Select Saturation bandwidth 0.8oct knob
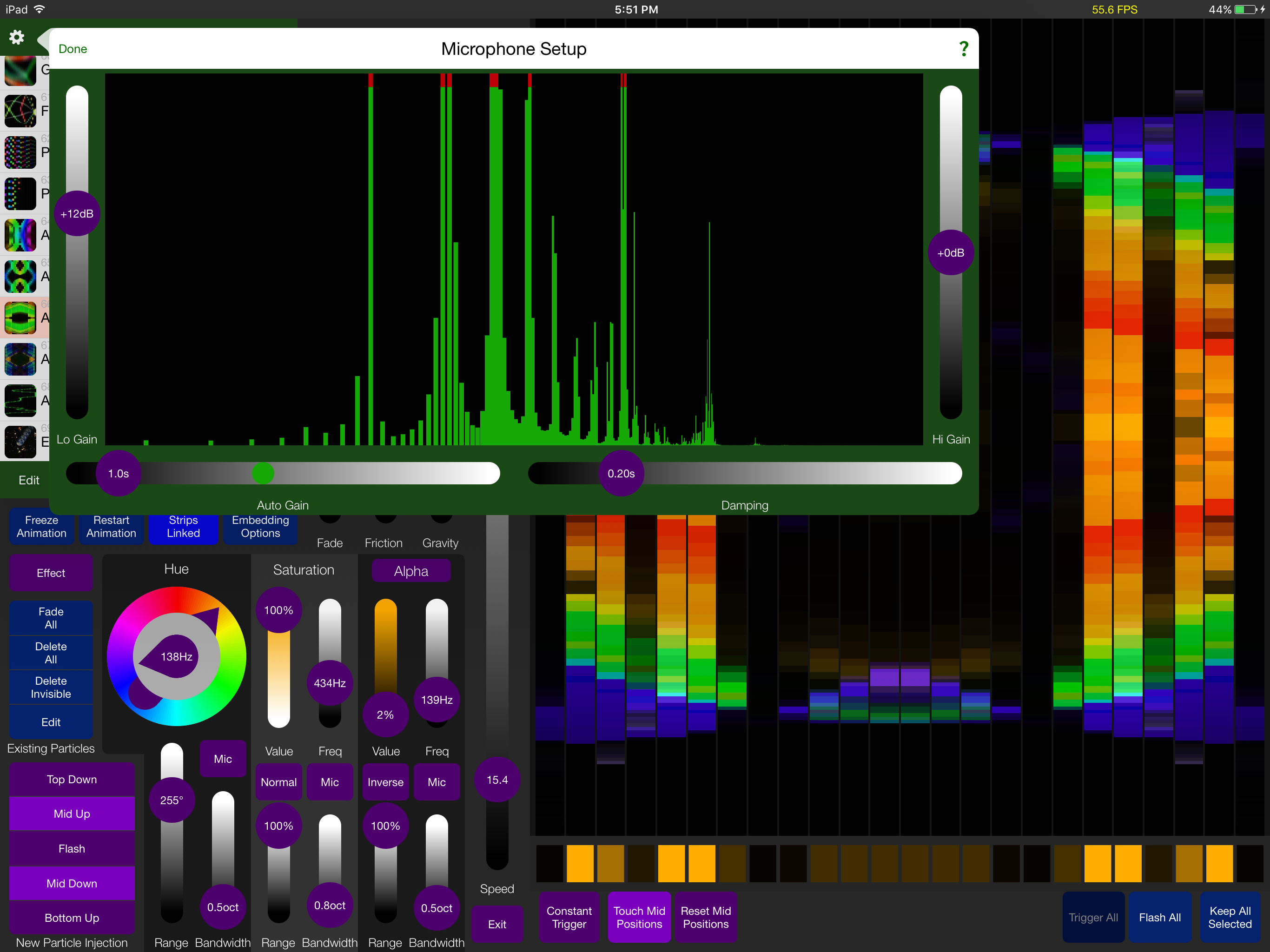The image size is (1270, 952). pos(330,905)
